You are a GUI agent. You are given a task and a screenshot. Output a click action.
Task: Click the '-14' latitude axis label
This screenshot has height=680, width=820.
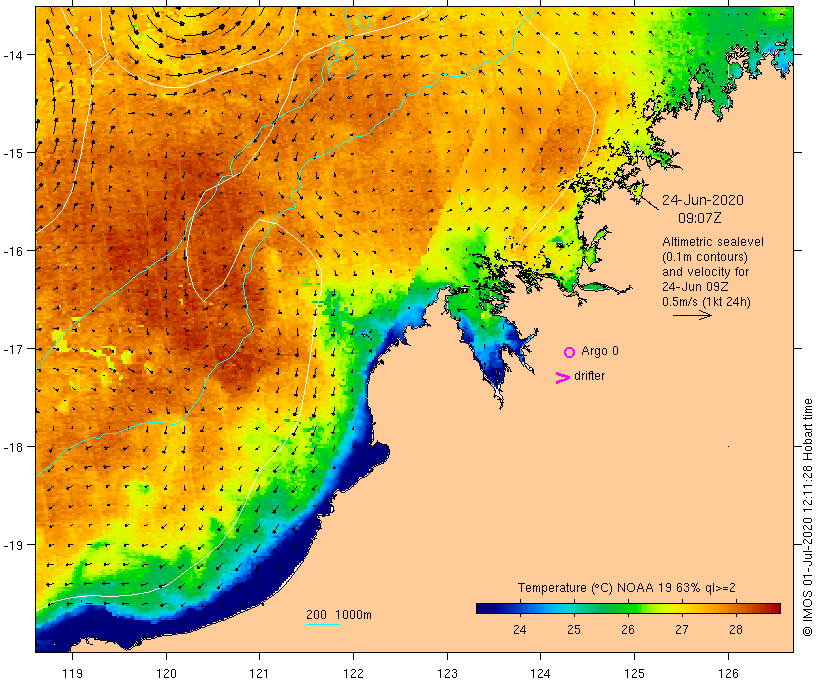(12, 55)
